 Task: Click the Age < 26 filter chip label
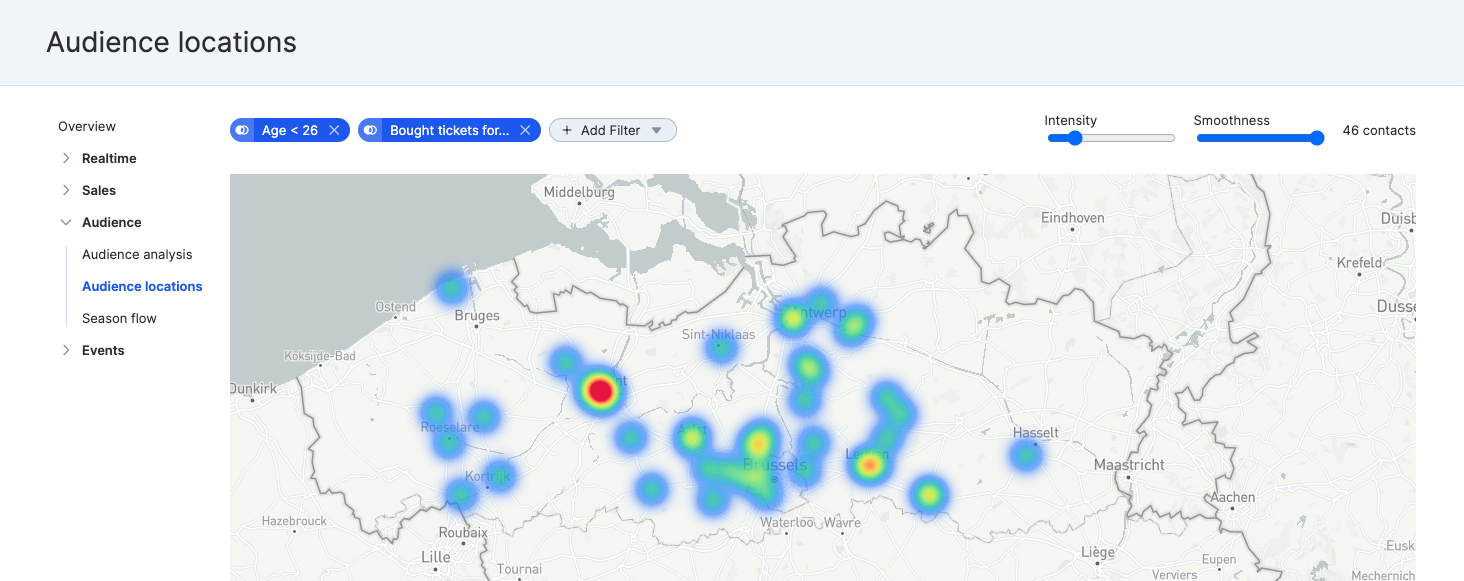[x=290, y=130]
